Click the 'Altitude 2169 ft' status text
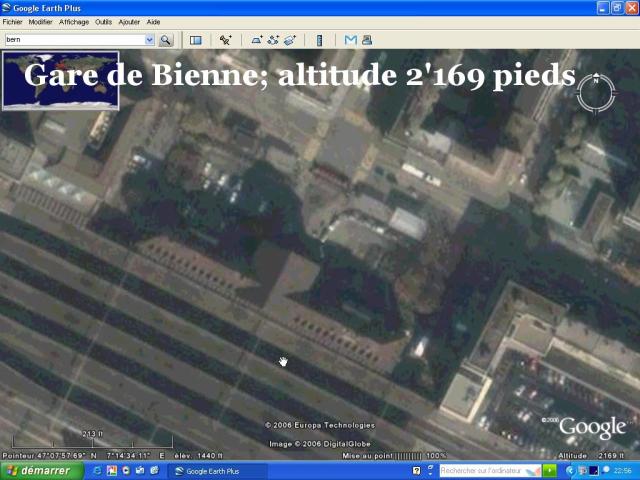 click(591, 456)
